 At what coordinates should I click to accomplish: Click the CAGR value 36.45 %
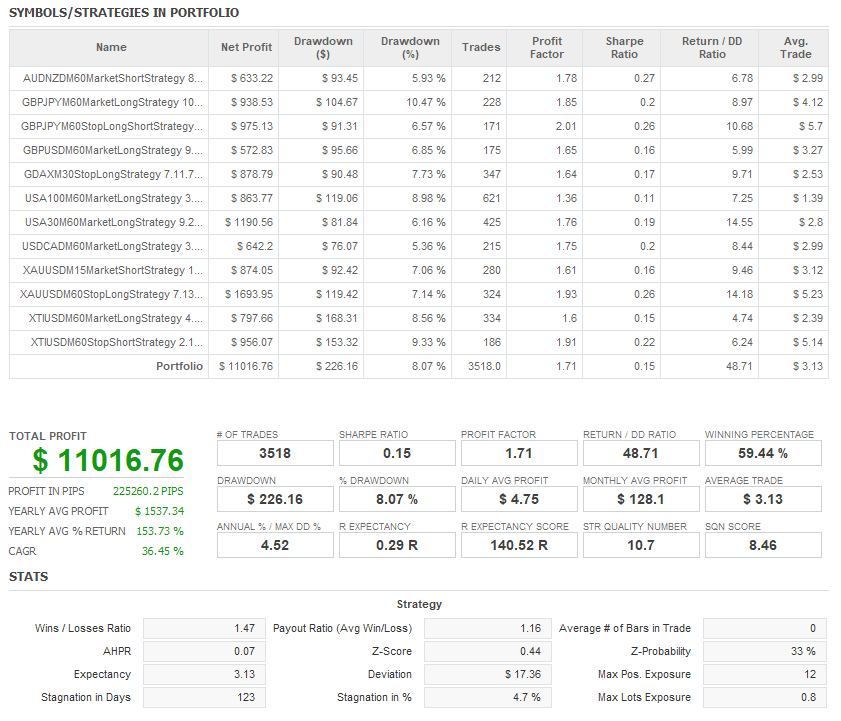click(163, 551)
